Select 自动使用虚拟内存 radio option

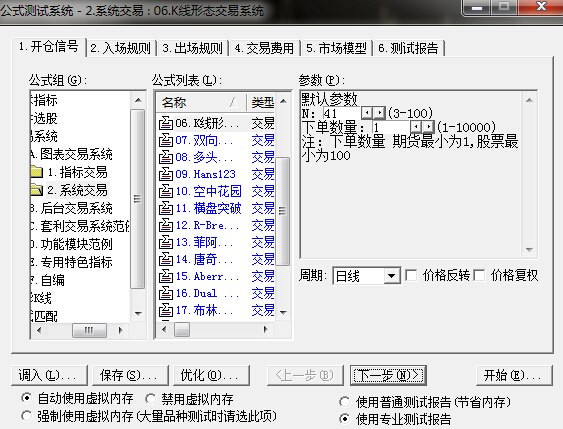tap(26, 398)
